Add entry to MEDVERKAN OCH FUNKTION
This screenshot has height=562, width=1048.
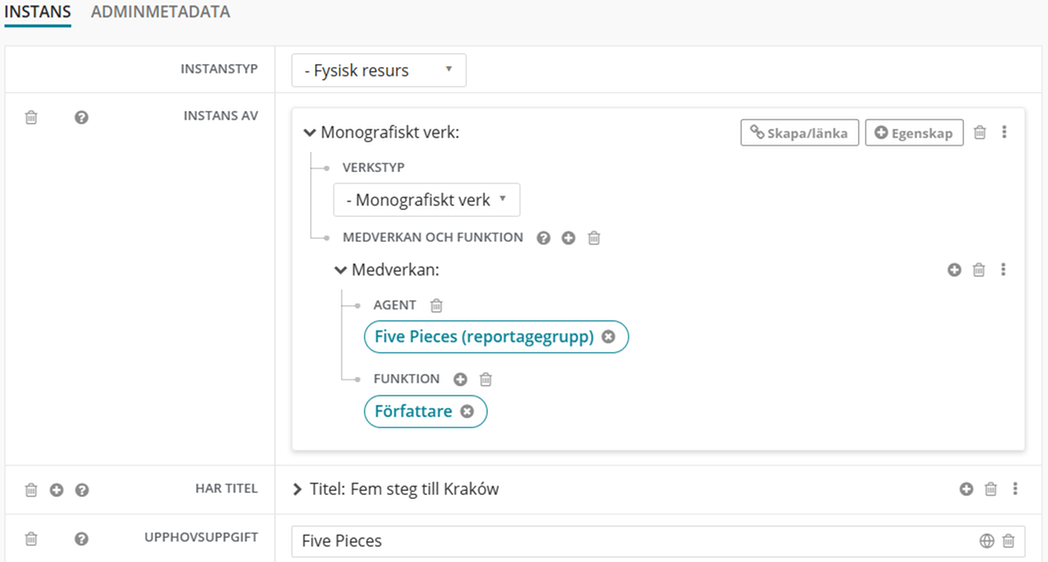pyautogui.click(x=568, y=238)
